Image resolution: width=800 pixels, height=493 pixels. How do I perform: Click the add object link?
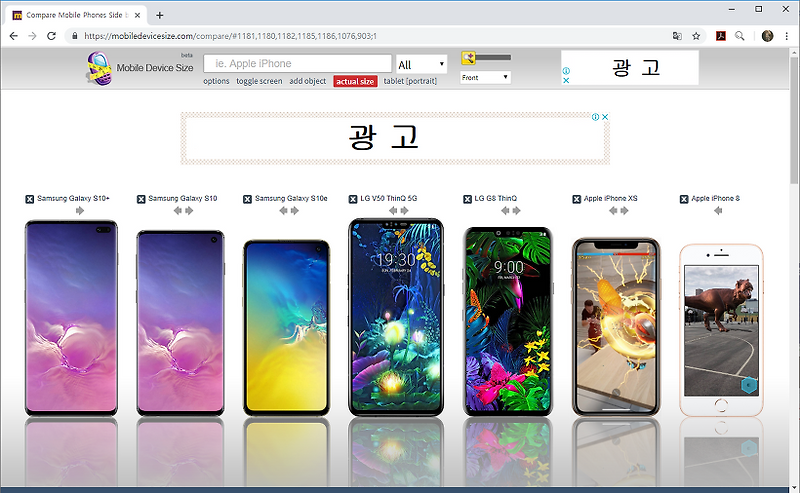[x=308, y=81]
